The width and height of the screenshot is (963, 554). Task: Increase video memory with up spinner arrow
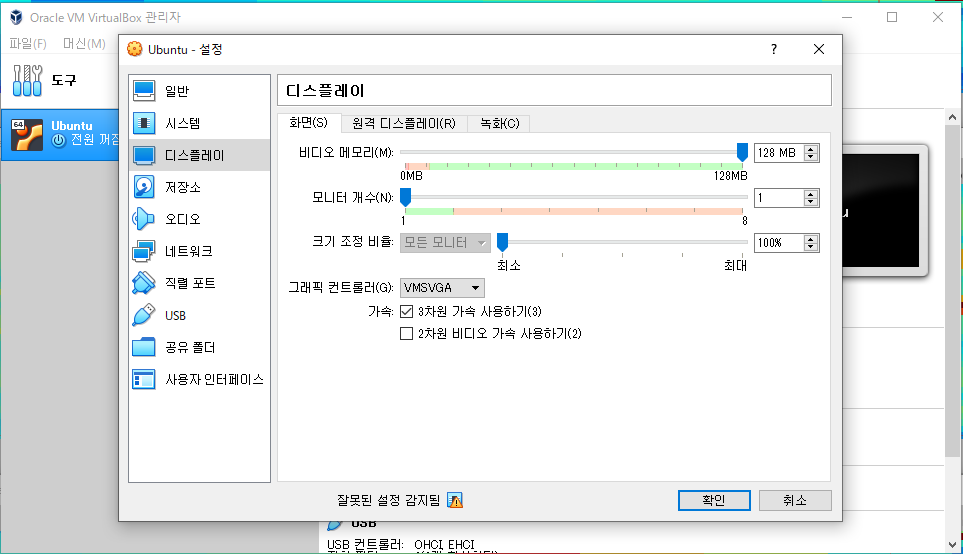811,149
